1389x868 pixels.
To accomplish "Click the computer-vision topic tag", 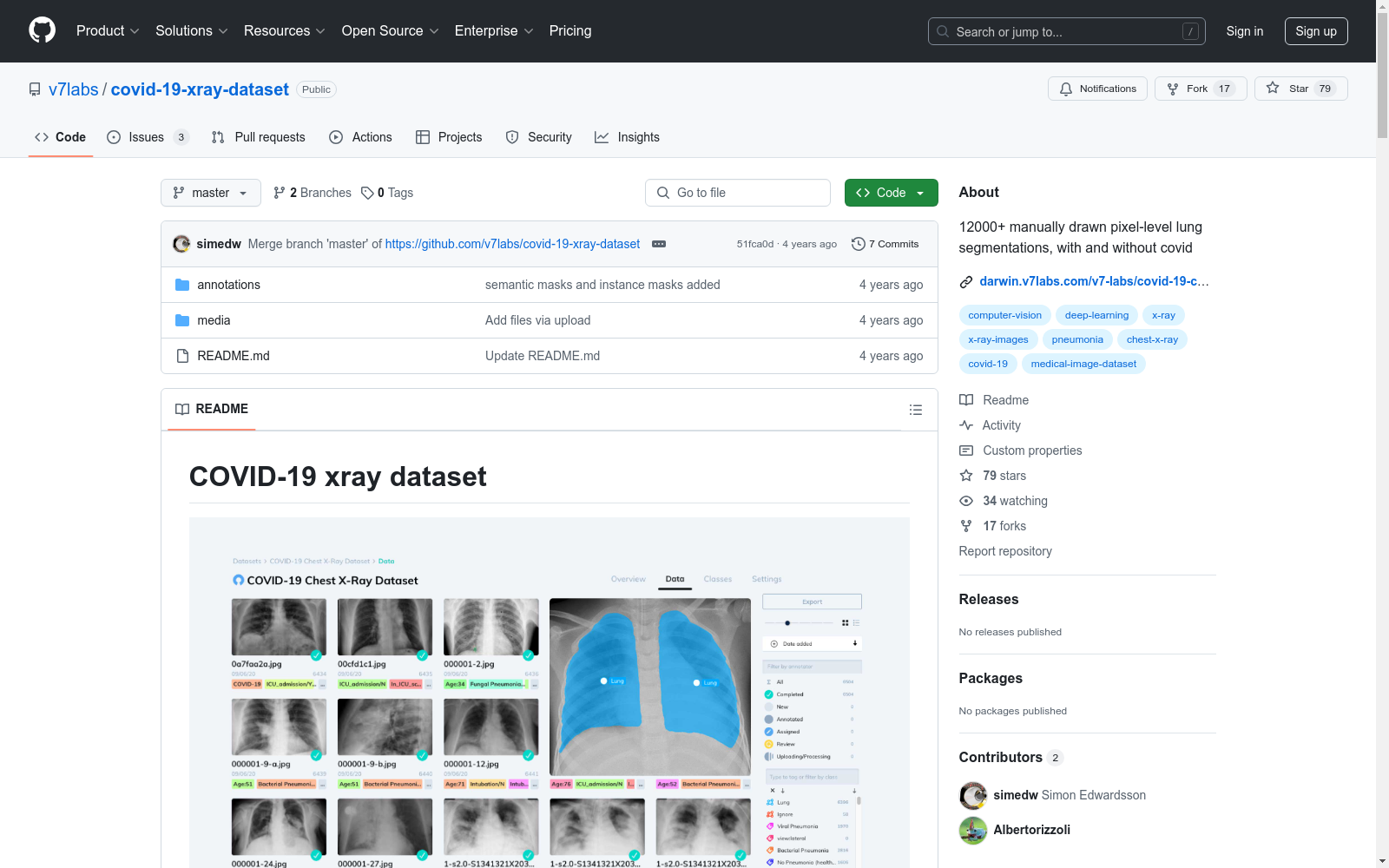I will click(x=1004, y=315).
